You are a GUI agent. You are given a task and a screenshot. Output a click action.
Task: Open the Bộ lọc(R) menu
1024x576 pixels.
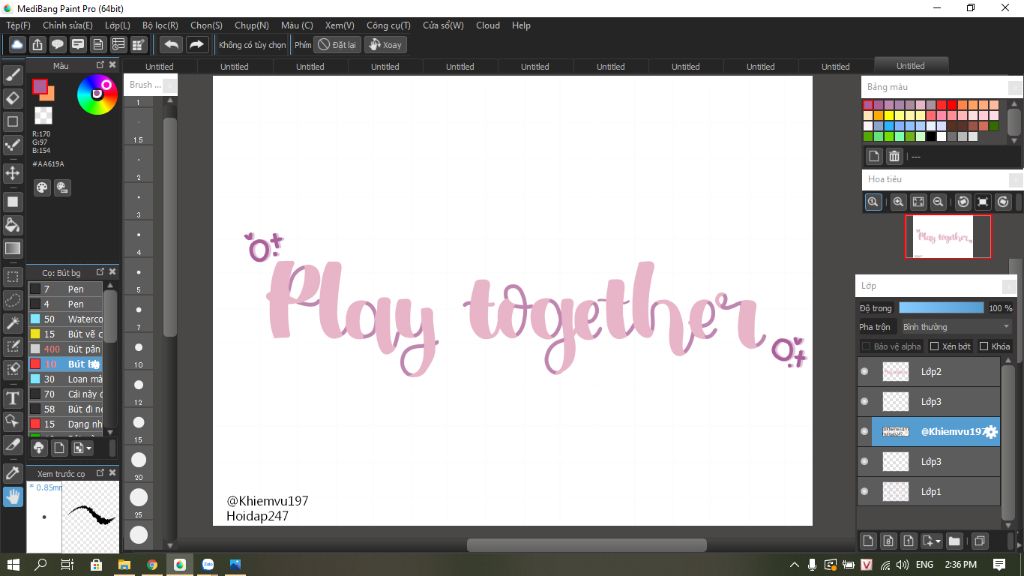[x=160, y=25]
